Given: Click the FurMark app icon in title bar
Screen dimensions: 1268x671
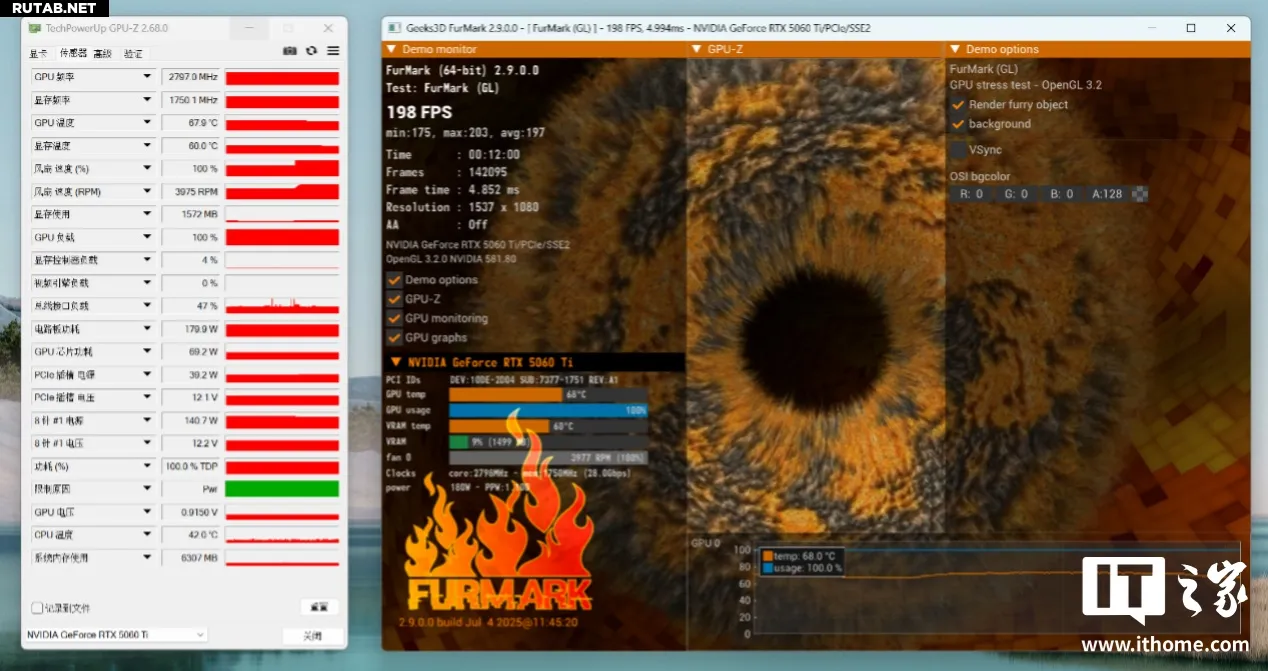Looking at the screenshot, I should (x=394, y=28).
